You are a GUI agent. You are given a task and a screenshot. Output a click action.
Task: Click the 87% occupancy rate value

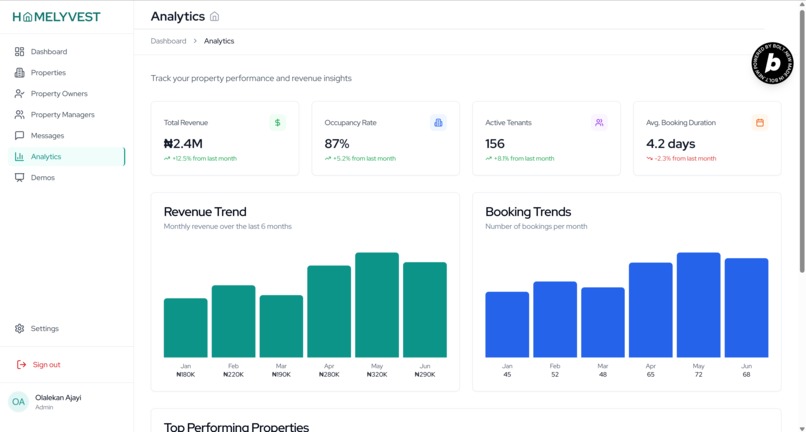point(337,143)
